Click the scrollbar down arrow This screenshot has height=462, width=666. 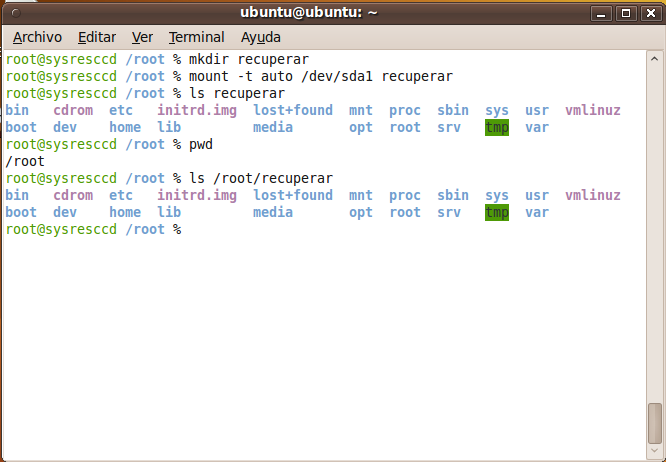pos(655,451)
